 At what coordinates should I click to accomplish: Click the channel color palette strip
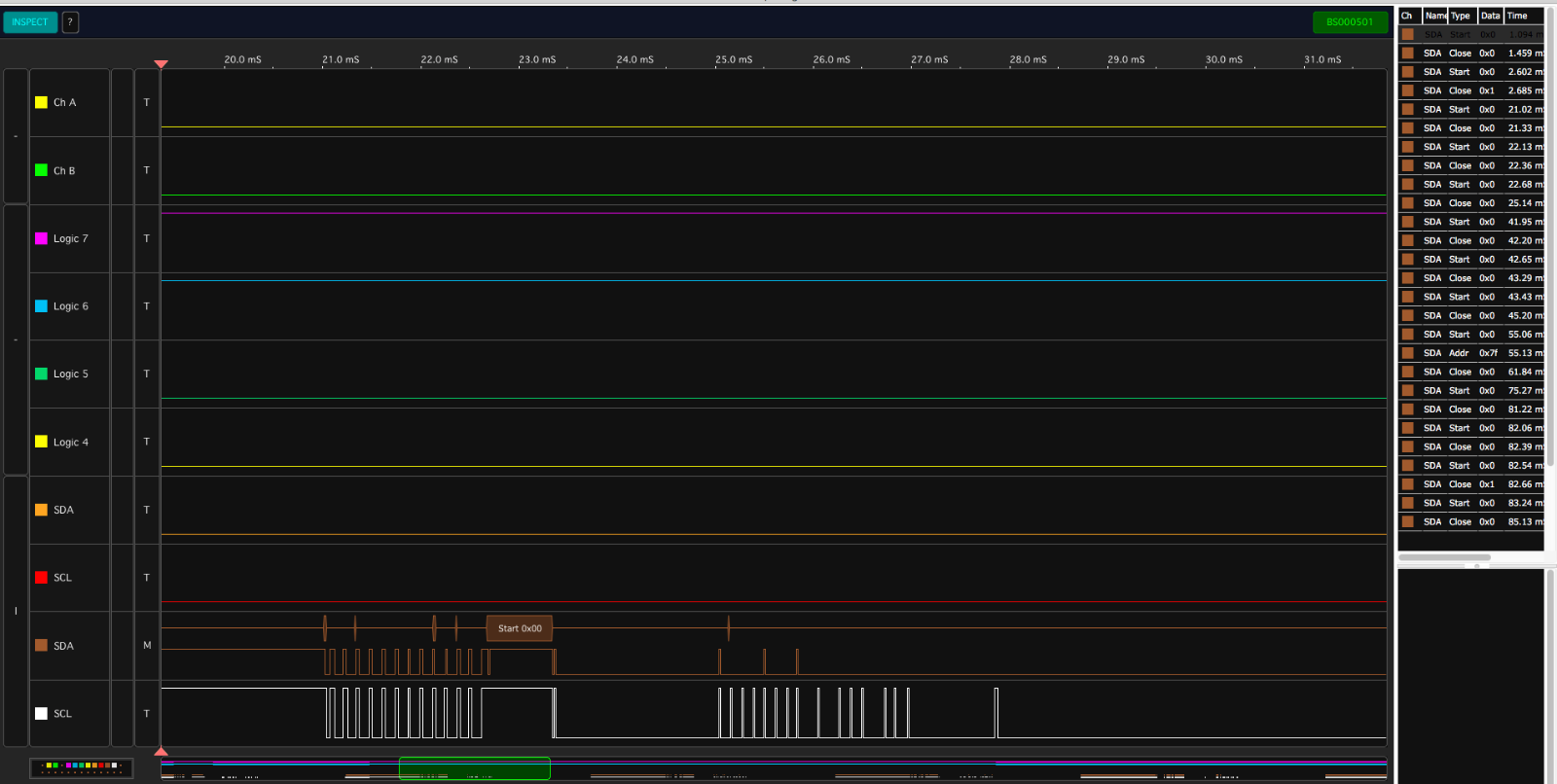(82, 767)
